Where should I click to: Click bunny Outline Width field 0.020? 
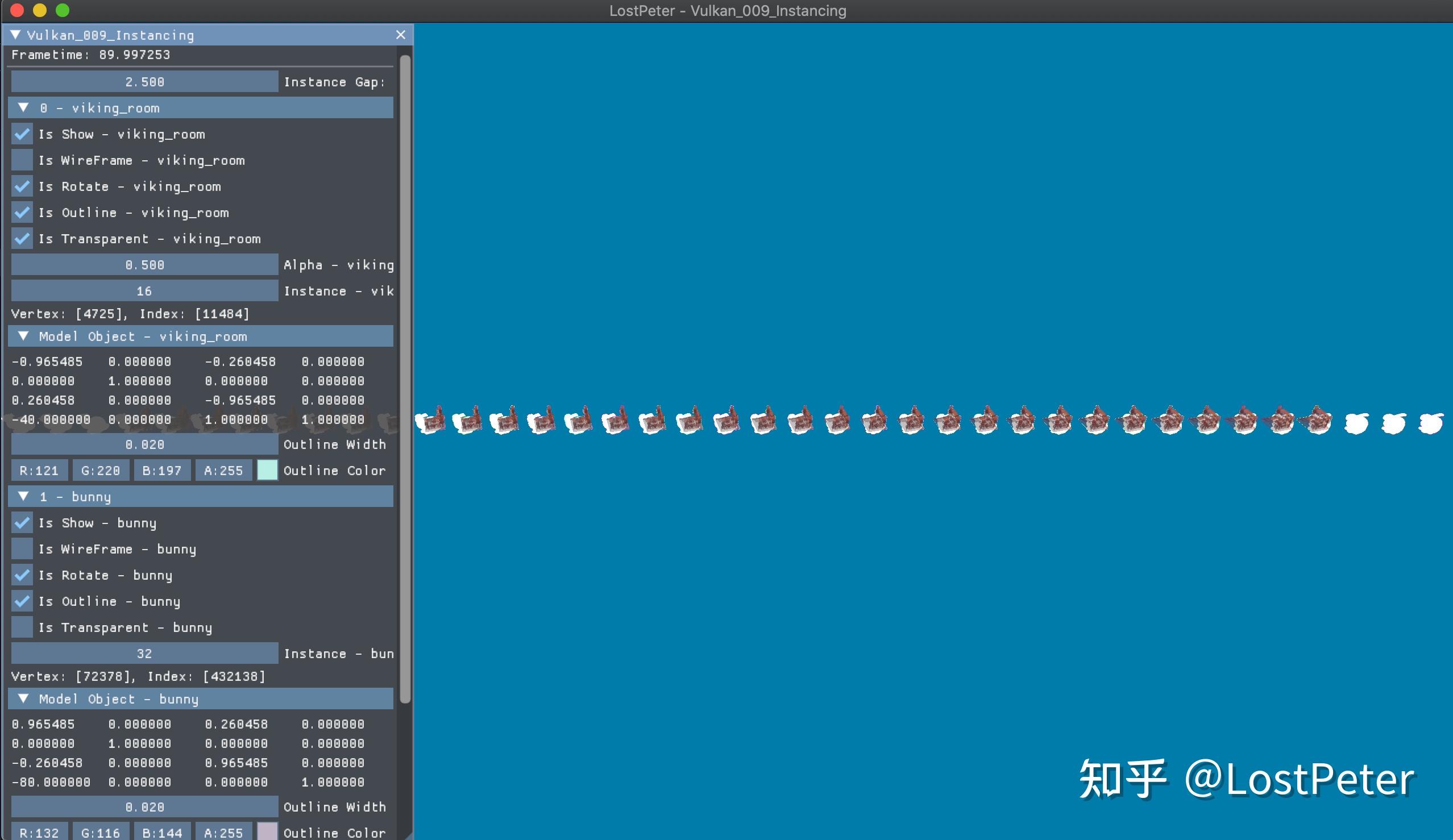pos(145,806)
